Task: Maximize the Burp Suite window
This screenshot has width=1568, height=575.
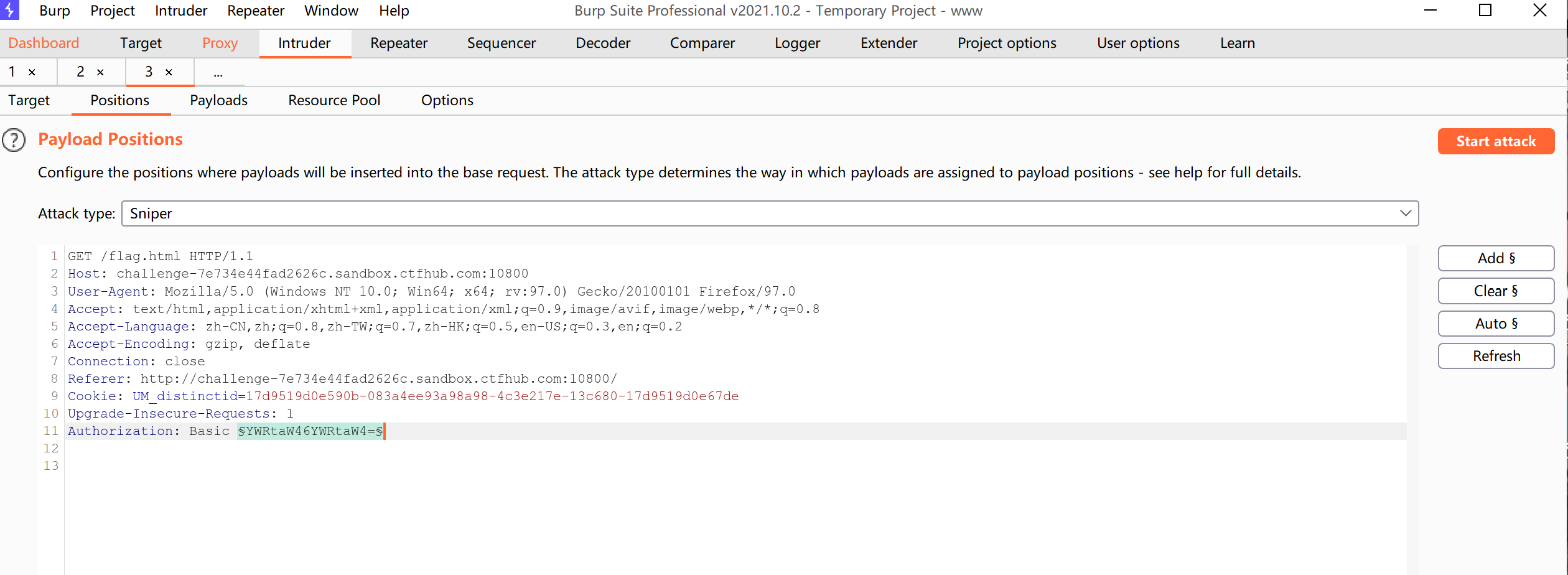Action: [1485, 11]
